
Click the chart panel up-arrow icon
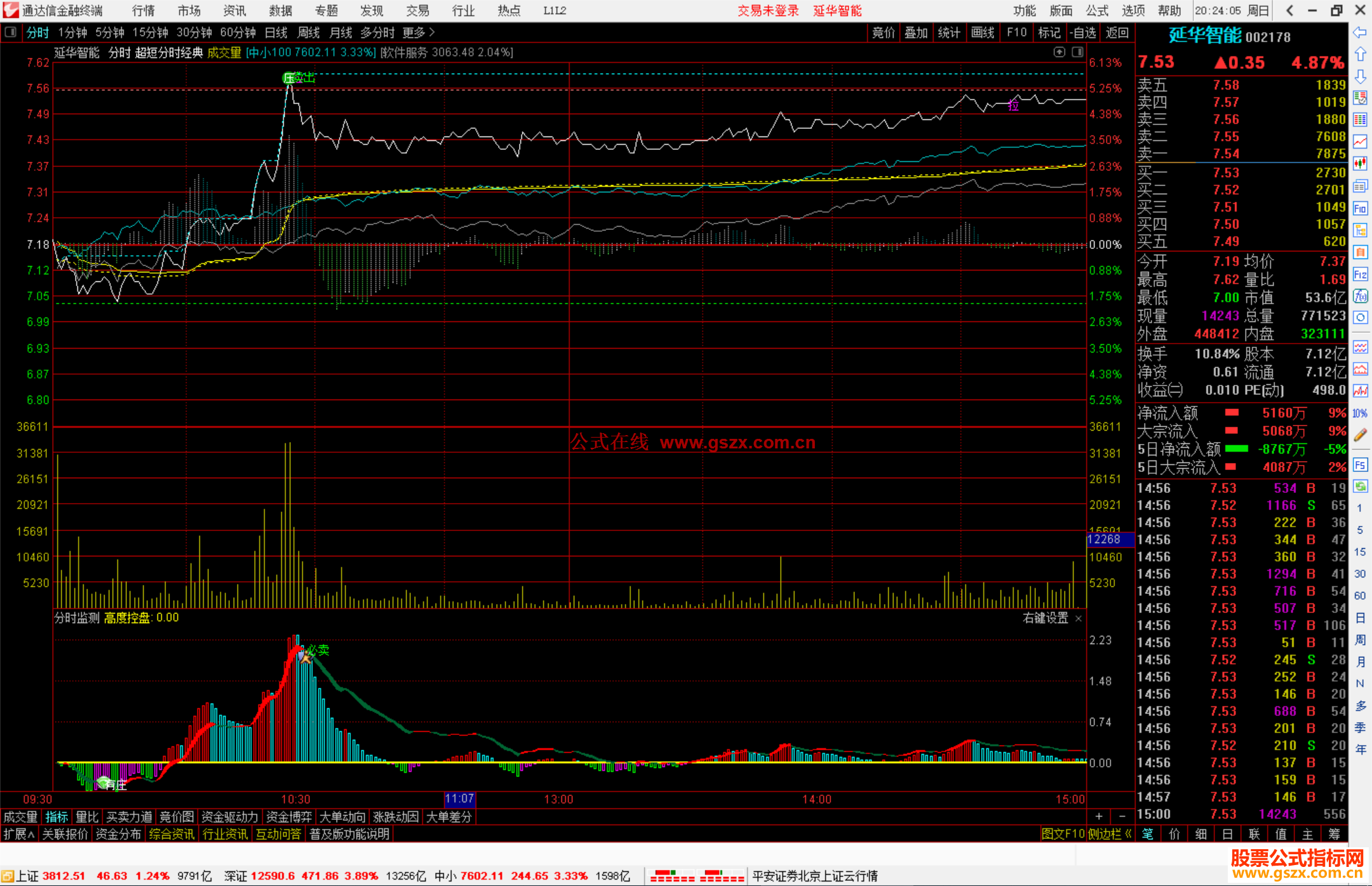[1059, 52]
